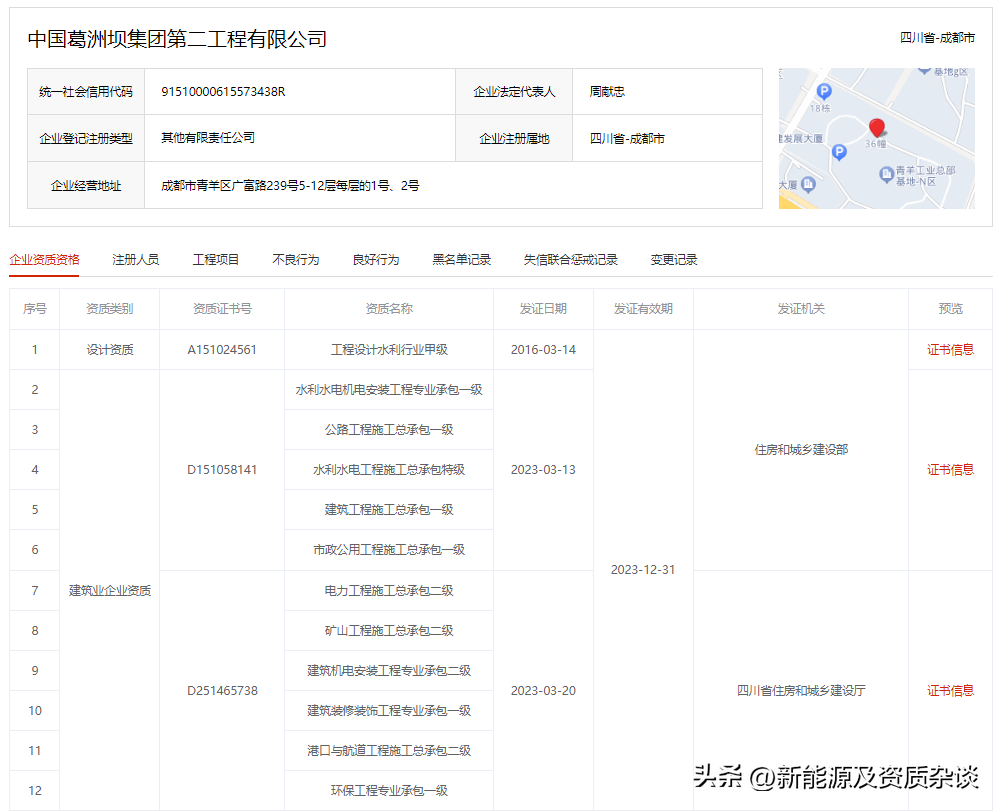This screenshot has height=811, width=1001.
Task: Open 证书信息 link for certificate D251465738
Action: click(951, 690)
